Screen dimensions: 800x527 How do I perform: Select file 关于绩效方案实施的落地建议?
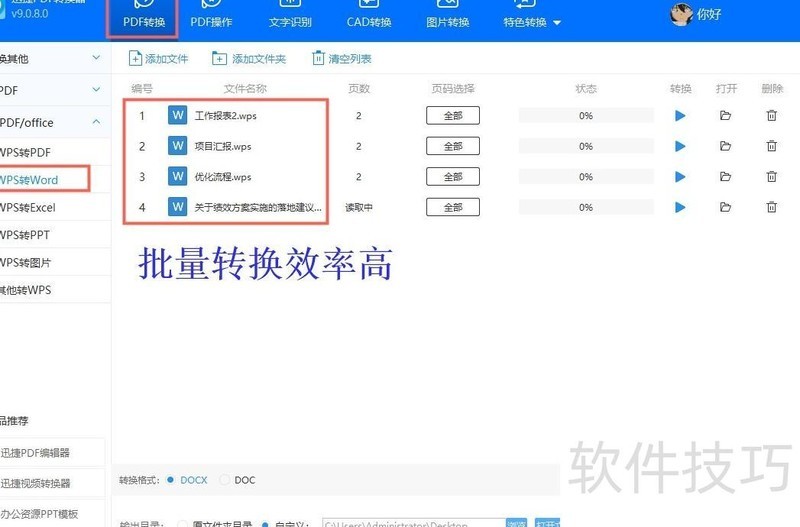pyautogui.click(x=258, y=207)
